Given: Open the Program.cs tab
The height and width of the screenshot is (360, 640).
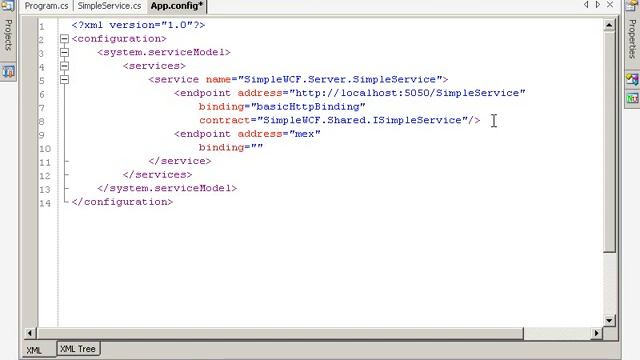Looking at the screenshot, I should coord(47,6).
